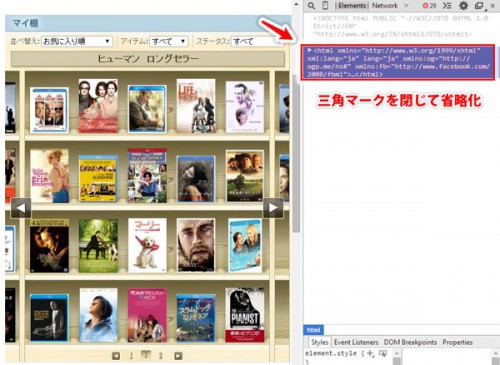Viewport: 500px width, 365px height.
Task: Toggle the mobile device emulation icon
Action: [325, 5]
